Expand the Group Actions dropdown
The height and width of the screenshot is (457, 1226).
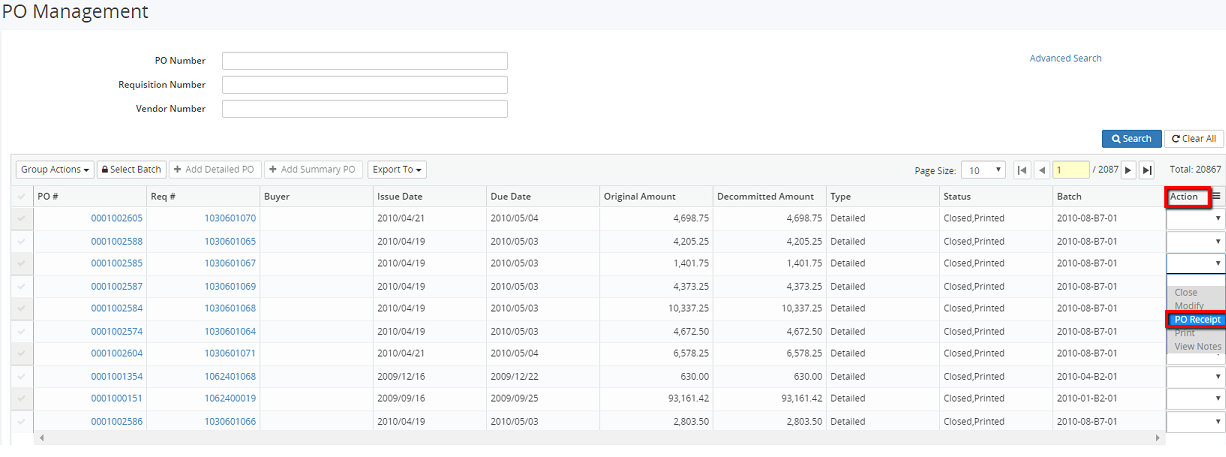coord(56,170)
